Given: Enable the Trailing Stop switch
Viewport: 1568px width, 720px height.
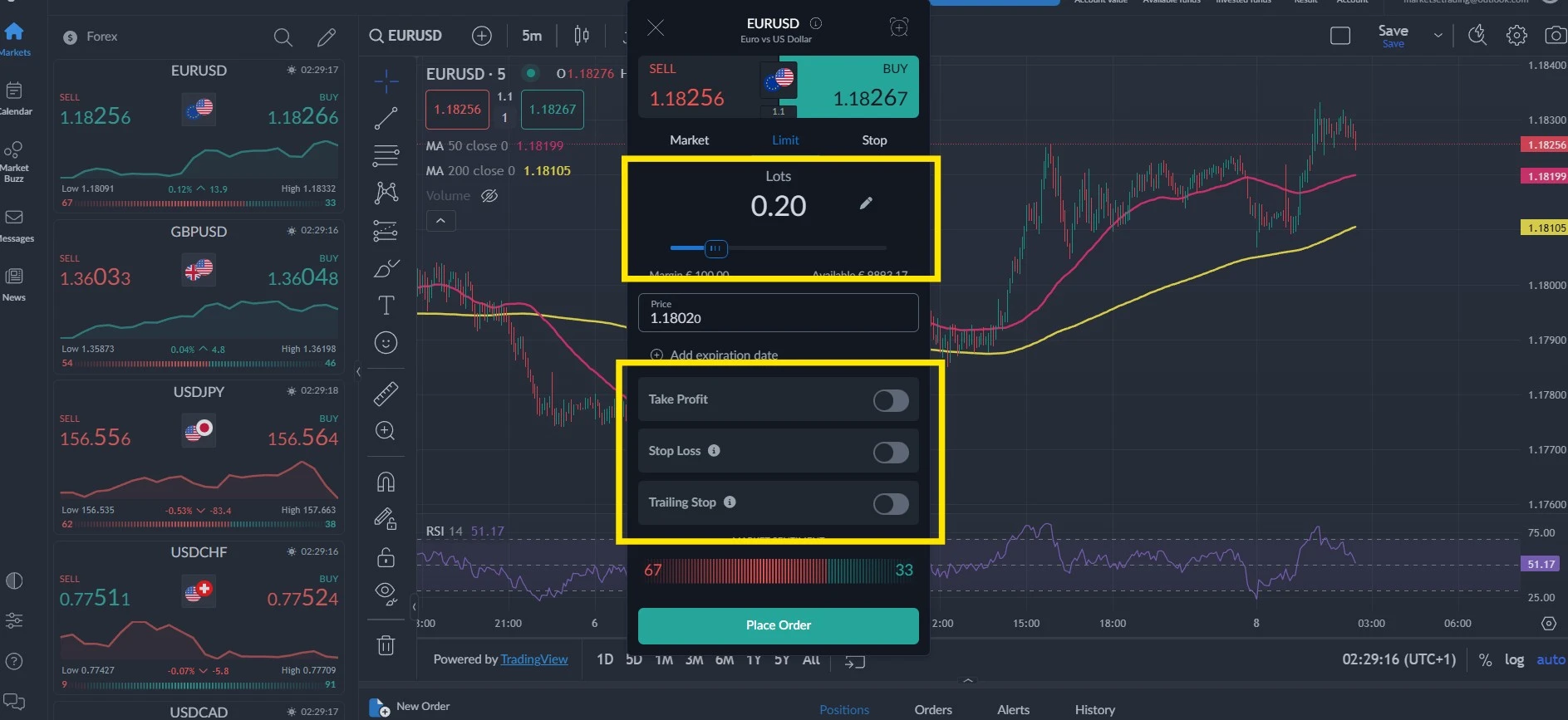Looking at the screenshot, I should click(891, 504).
